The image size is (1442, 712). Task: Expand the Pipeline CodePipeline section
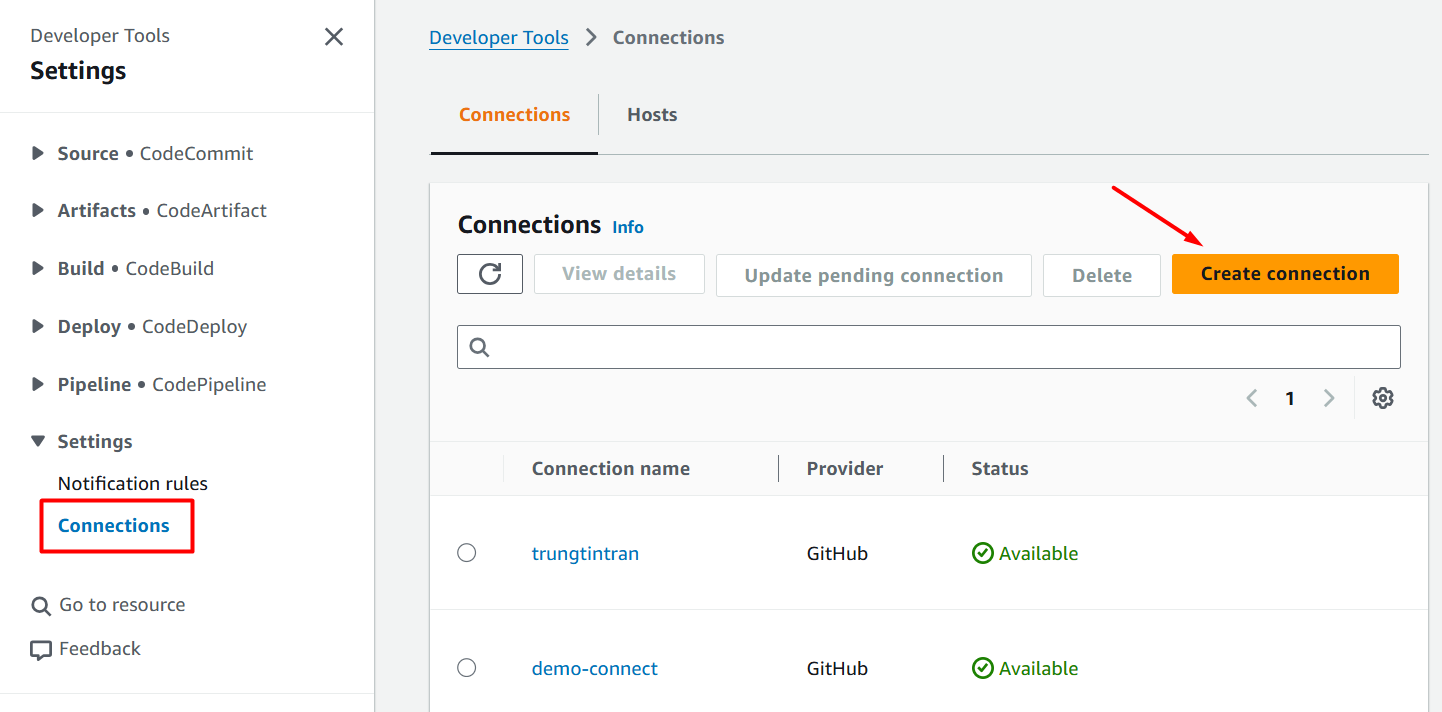[x=38, y=385]
